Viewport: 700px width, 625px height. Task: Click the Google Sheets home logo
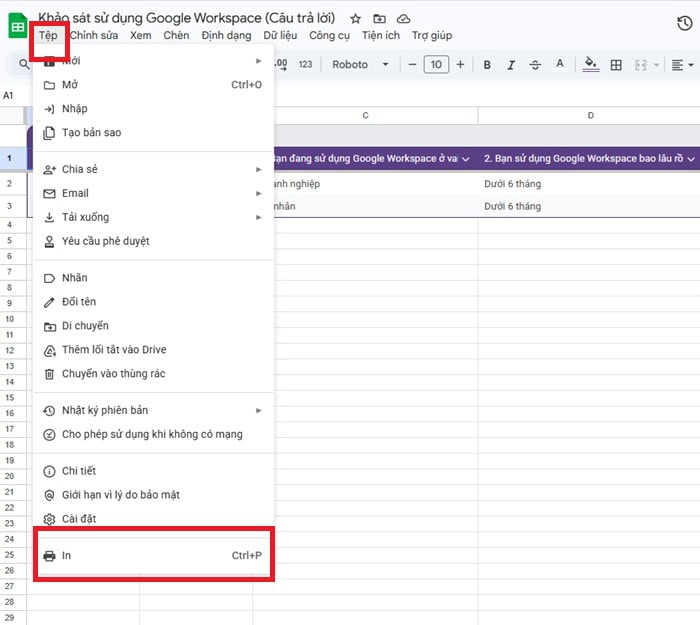click(18, 26)
